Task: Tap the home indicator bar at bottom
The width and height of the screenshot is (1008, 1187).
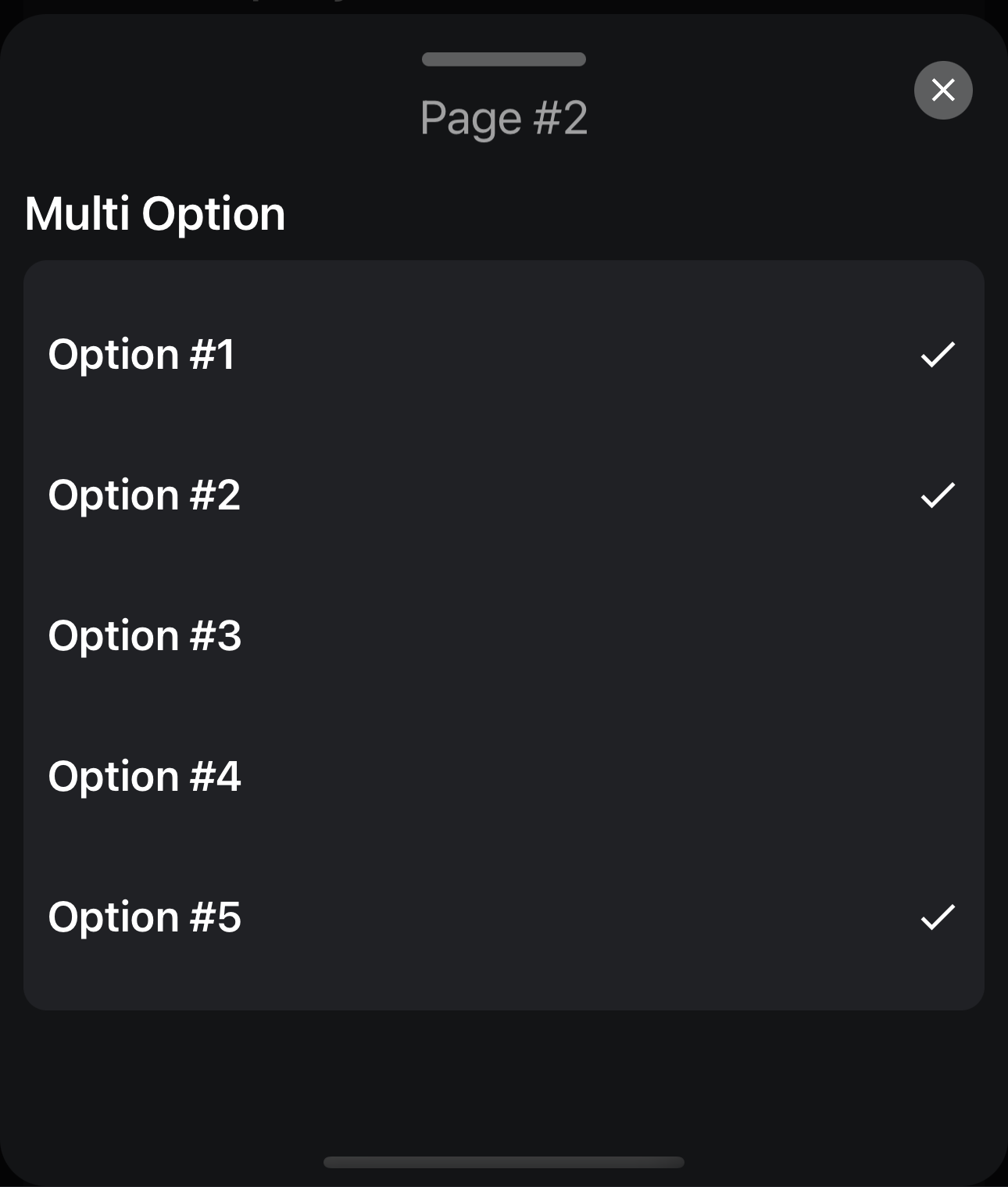Action: (x=503, y=1162)
